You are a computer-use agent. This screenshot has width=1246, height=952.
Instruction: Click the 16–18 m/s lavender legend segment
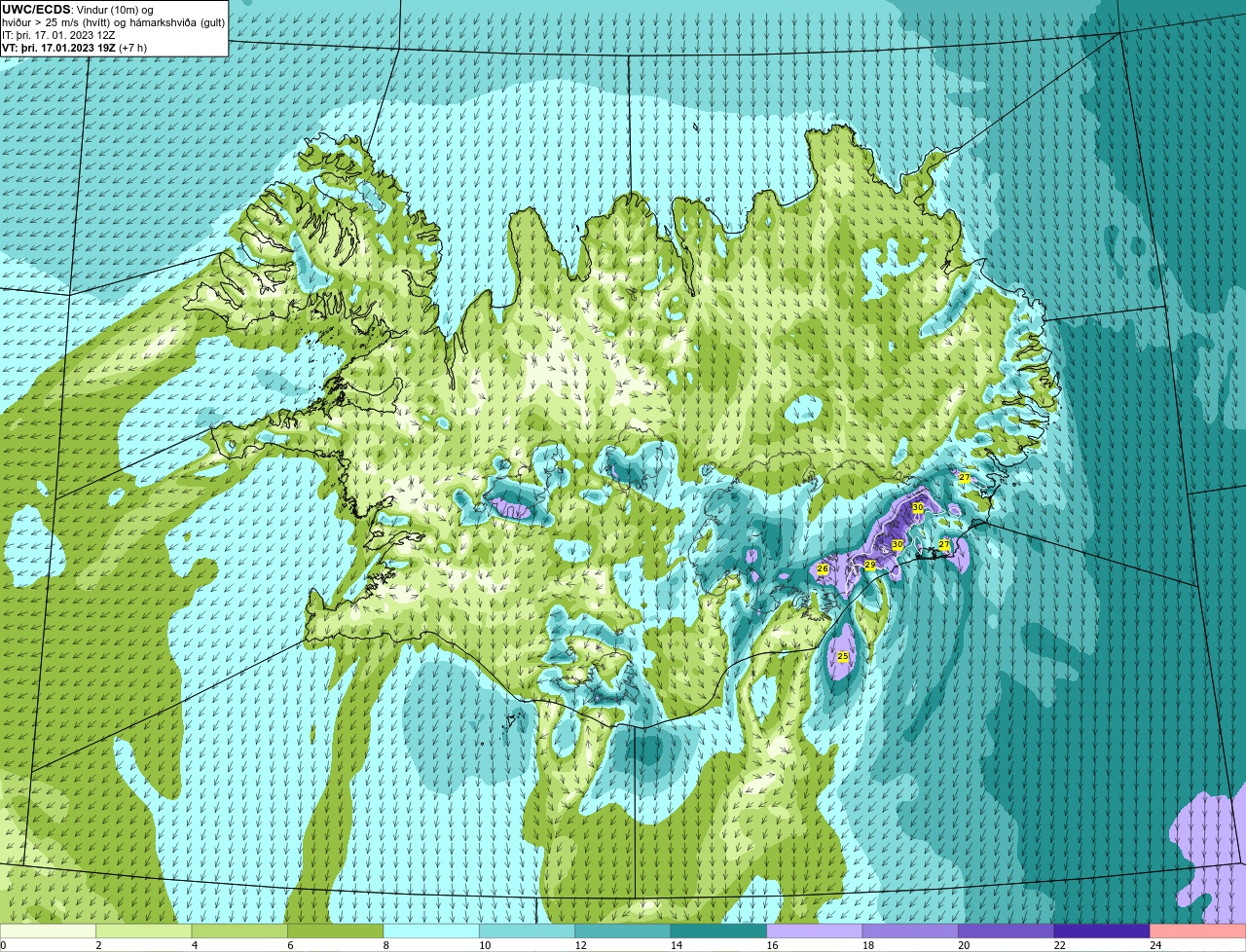coord(816,931)
